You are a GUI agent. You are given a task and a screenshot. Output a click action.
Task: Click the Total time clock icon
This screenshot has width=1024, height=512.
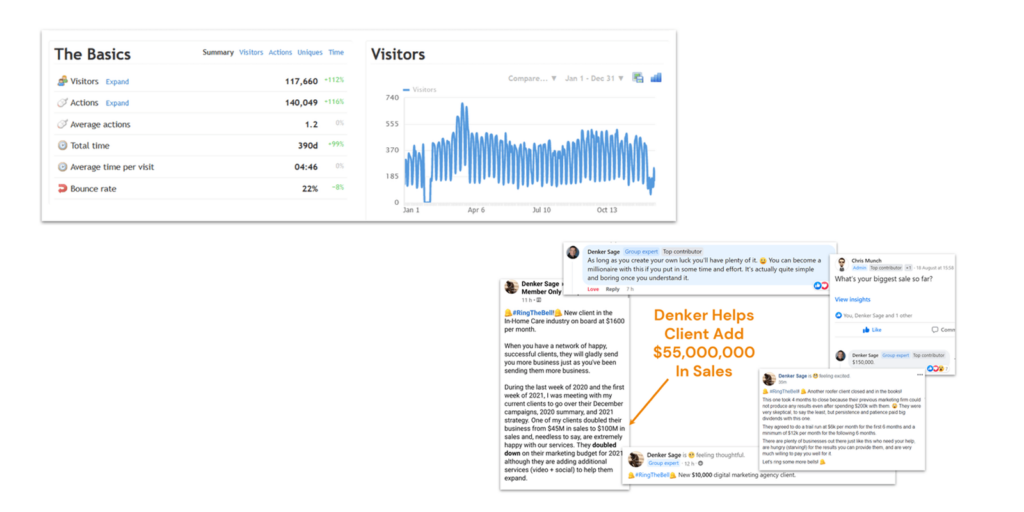[63, 146]
